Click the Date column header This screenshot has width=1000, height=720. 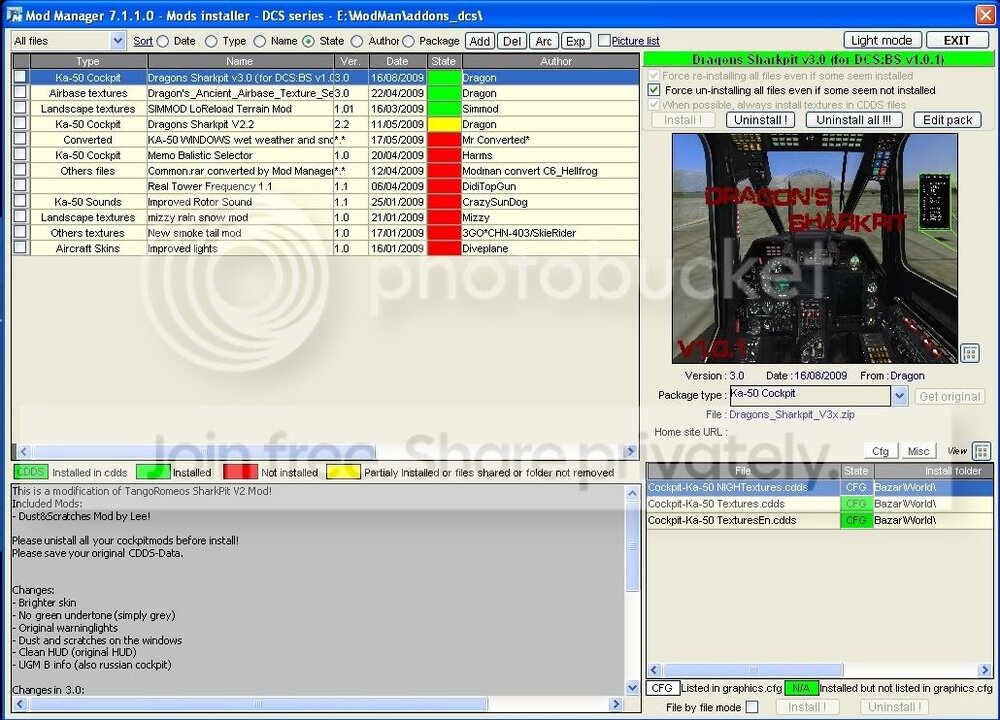(397, 61)
